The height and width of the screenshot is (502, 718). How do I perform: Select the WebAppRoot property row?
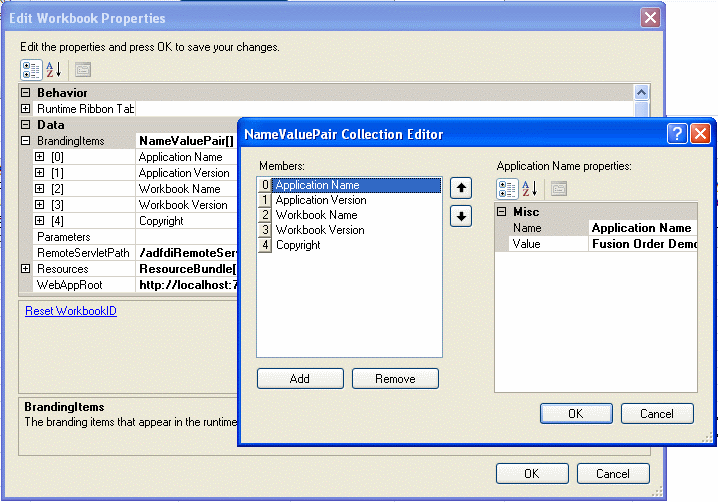pos(136,285)
